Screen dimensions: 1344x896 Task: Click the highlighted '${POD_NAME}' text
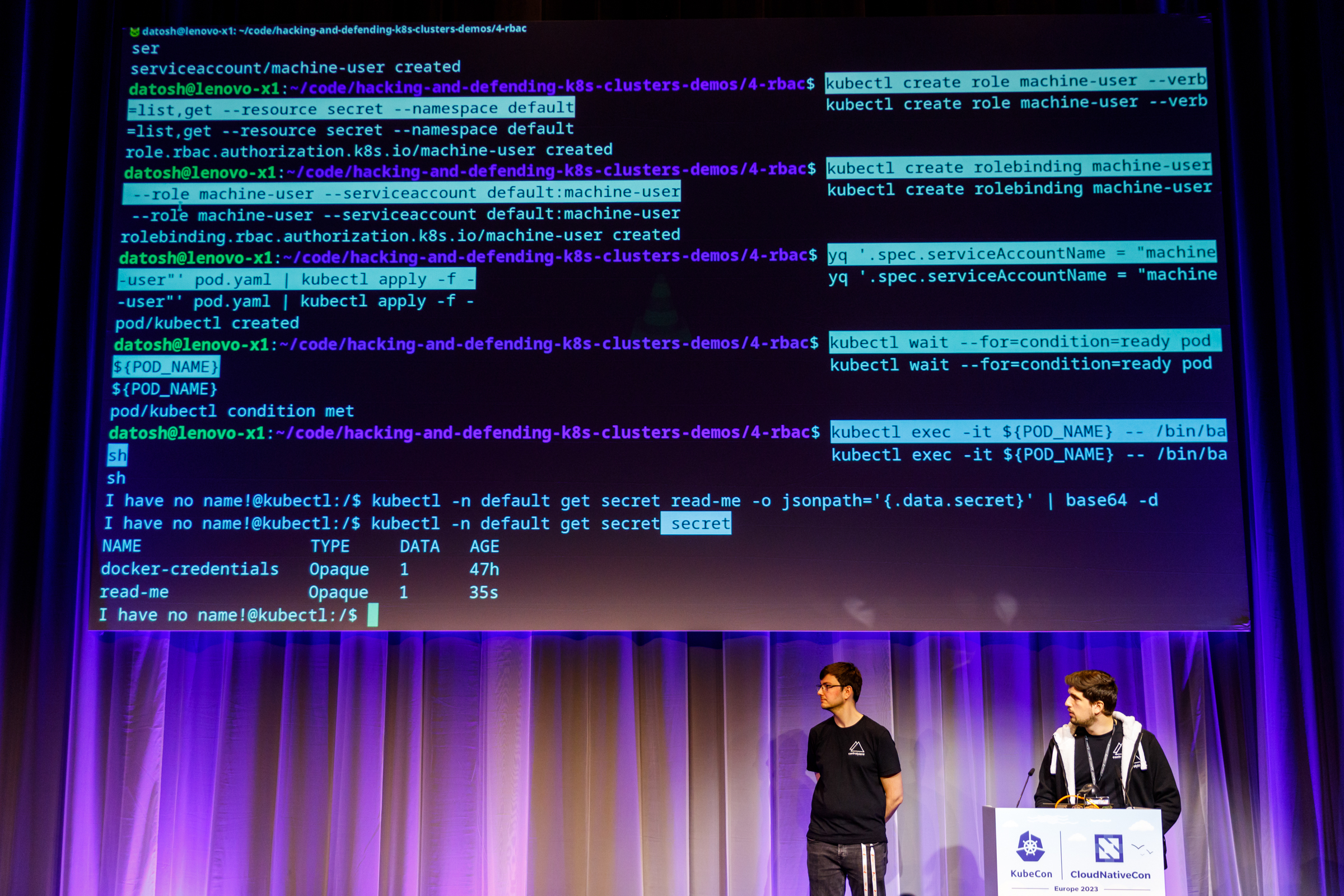(166, 366)
